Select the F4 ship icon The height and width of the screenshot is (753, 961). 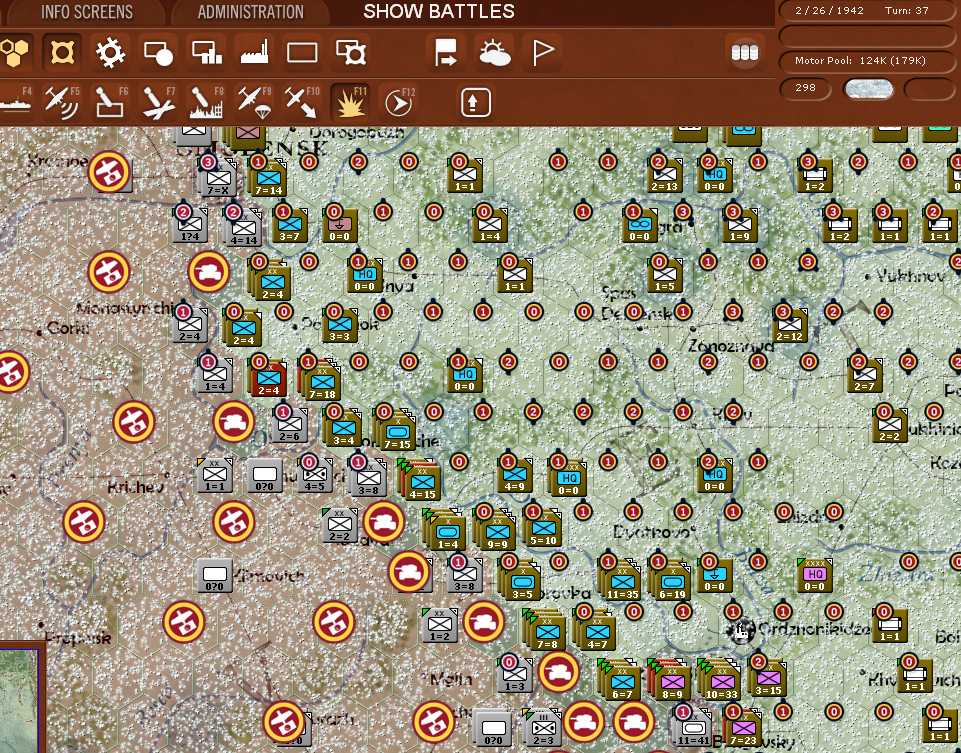click(16, 101)
